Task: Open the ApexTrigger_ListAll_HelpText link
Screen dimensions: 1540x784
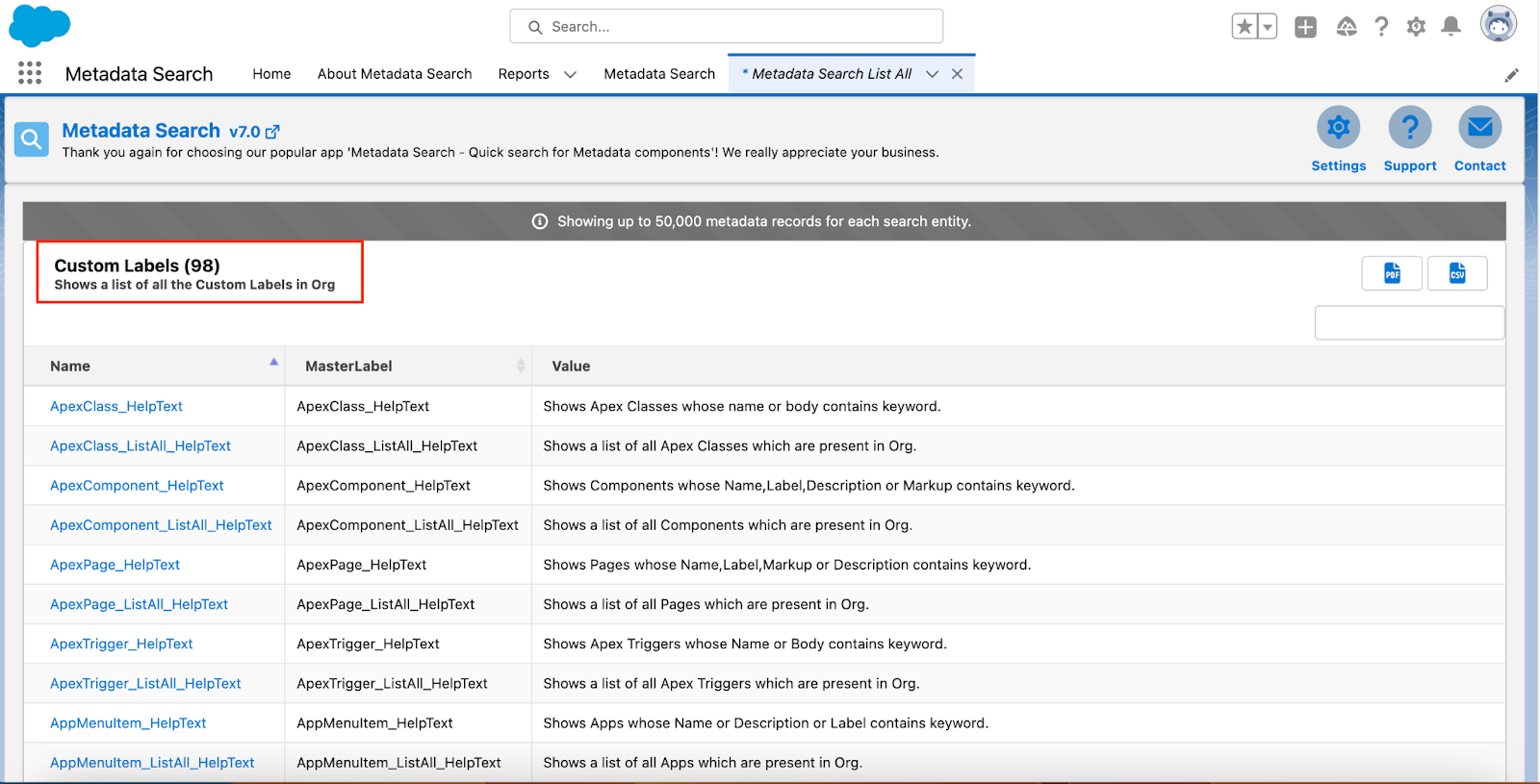Action: [x=145, y=683]
